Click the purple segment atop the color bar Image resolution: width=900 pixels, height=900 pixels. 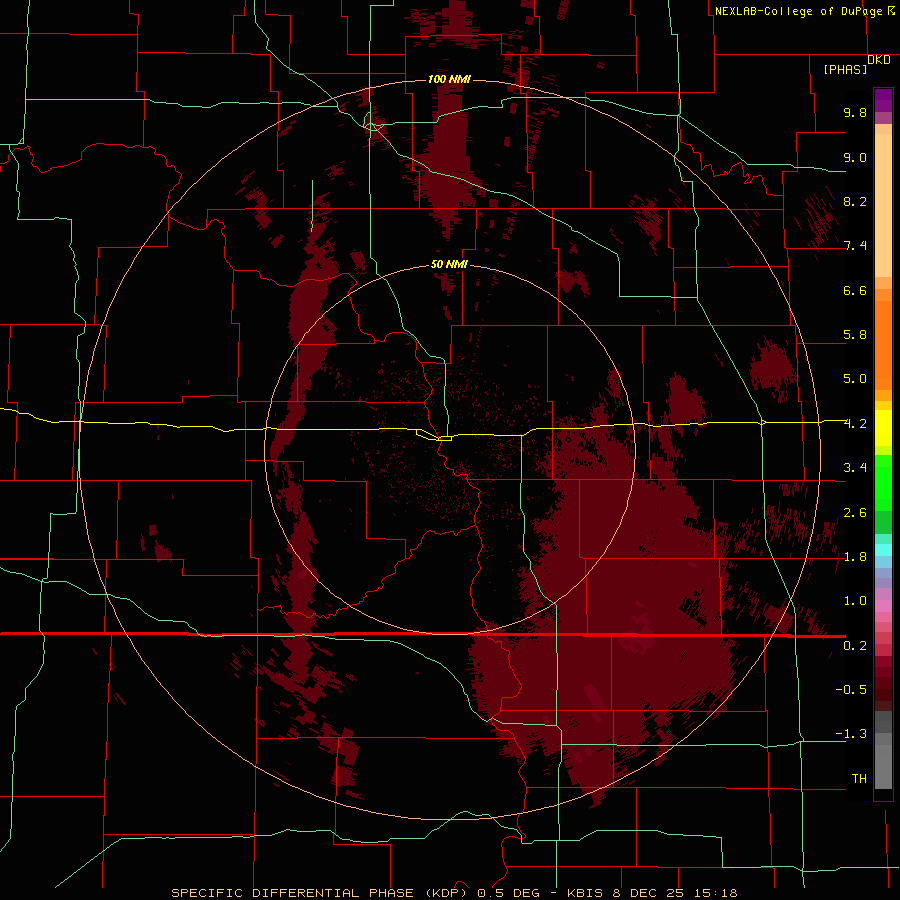883,100
